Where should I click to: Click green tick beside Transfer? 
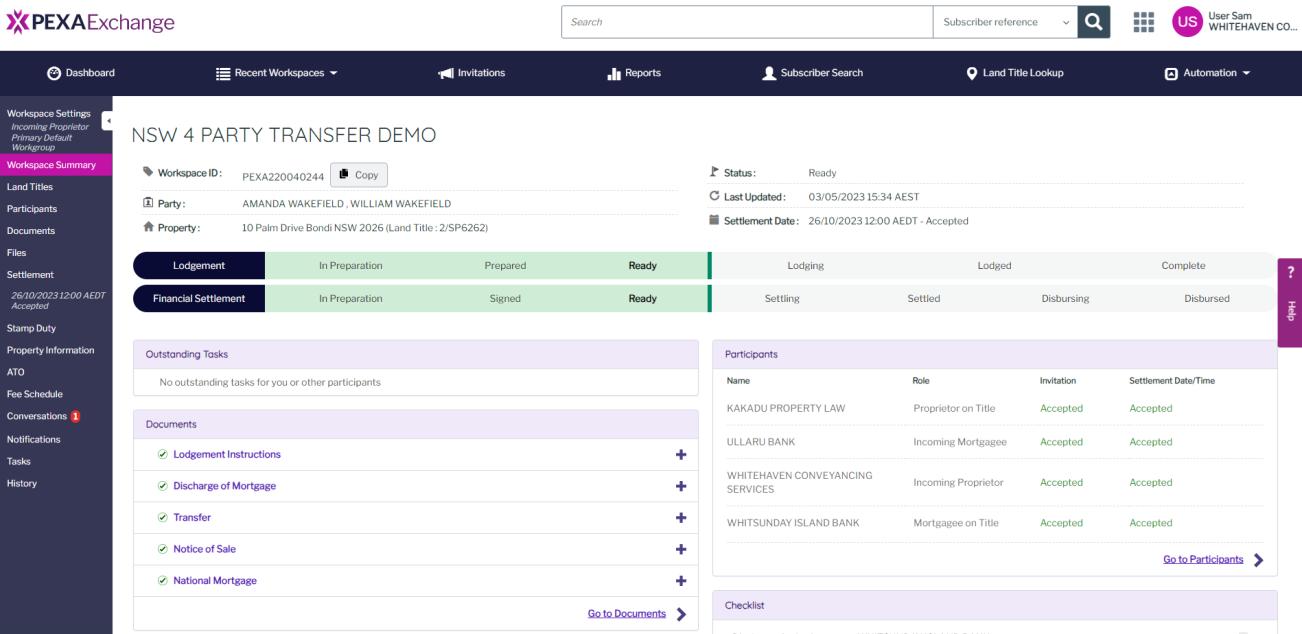click(x=162, y=517)
